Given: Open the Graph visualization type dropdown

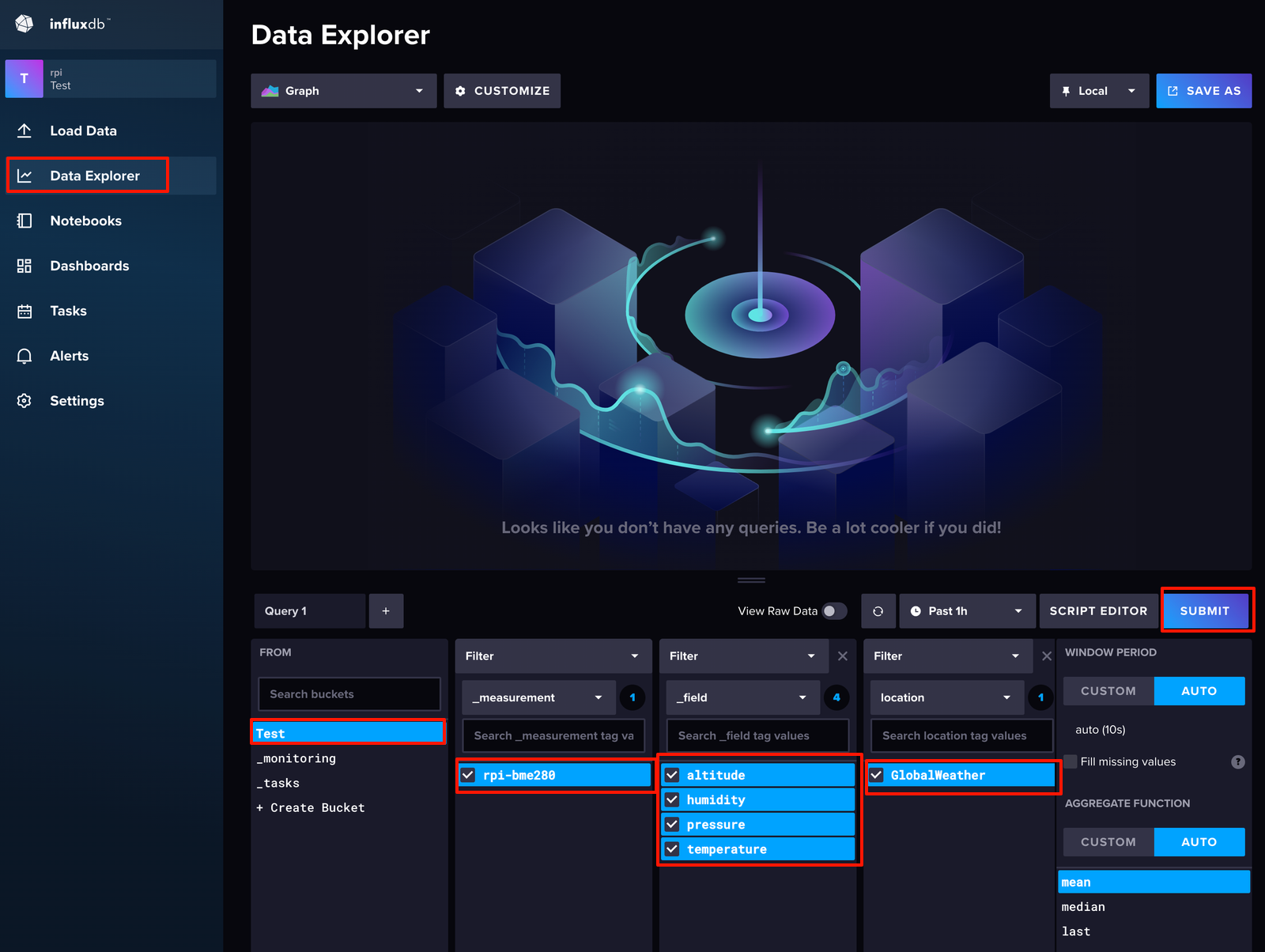Looking at the screenshot, I should 344,91.
